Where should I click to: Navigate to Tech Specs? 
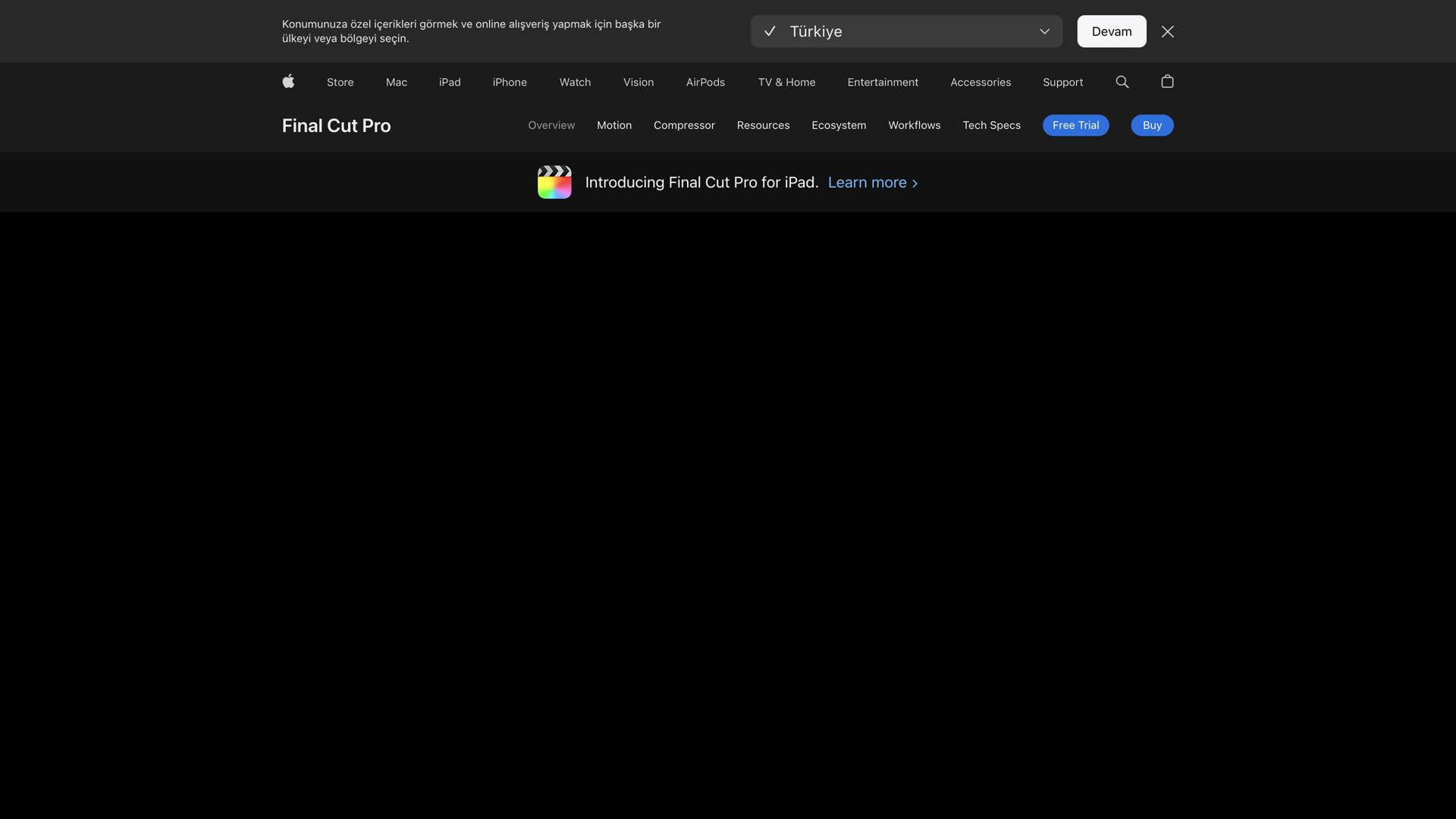pos(991,125)
